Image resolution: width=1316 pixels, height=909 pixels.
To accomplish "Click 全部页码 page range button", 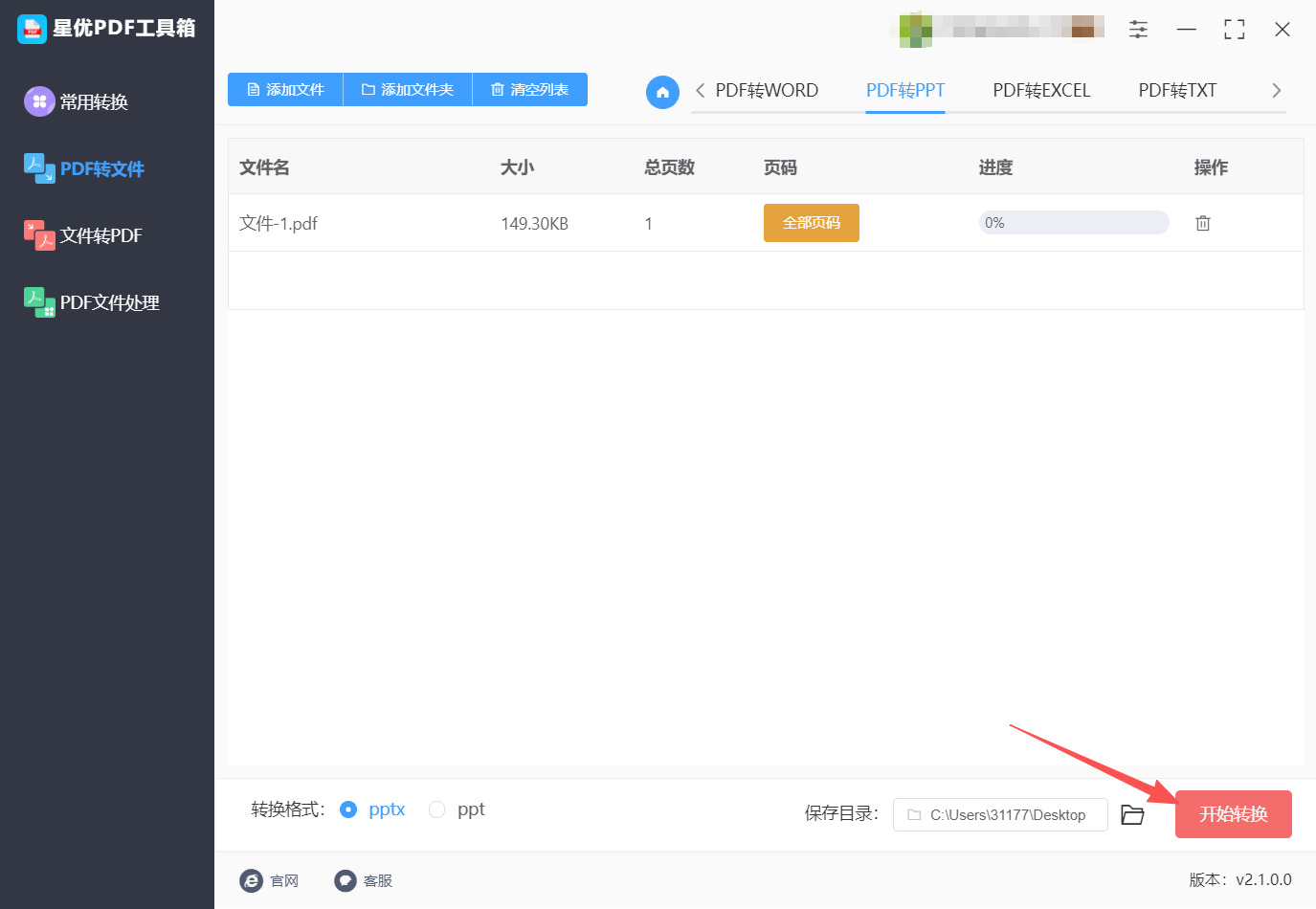I will 812,223.
